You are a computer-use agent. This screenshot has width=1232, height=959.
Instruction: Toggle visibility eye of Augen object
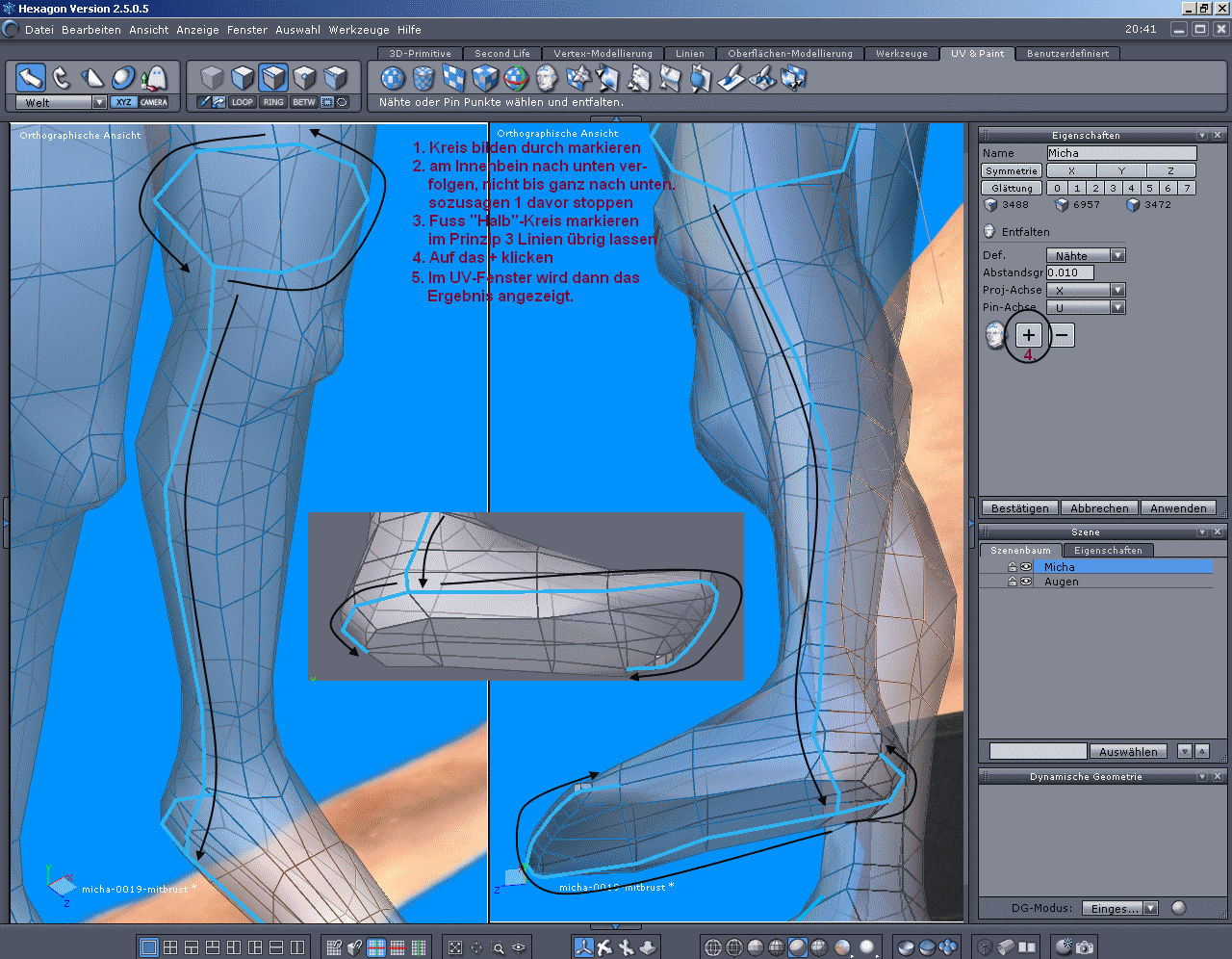tap(1026, 582)
